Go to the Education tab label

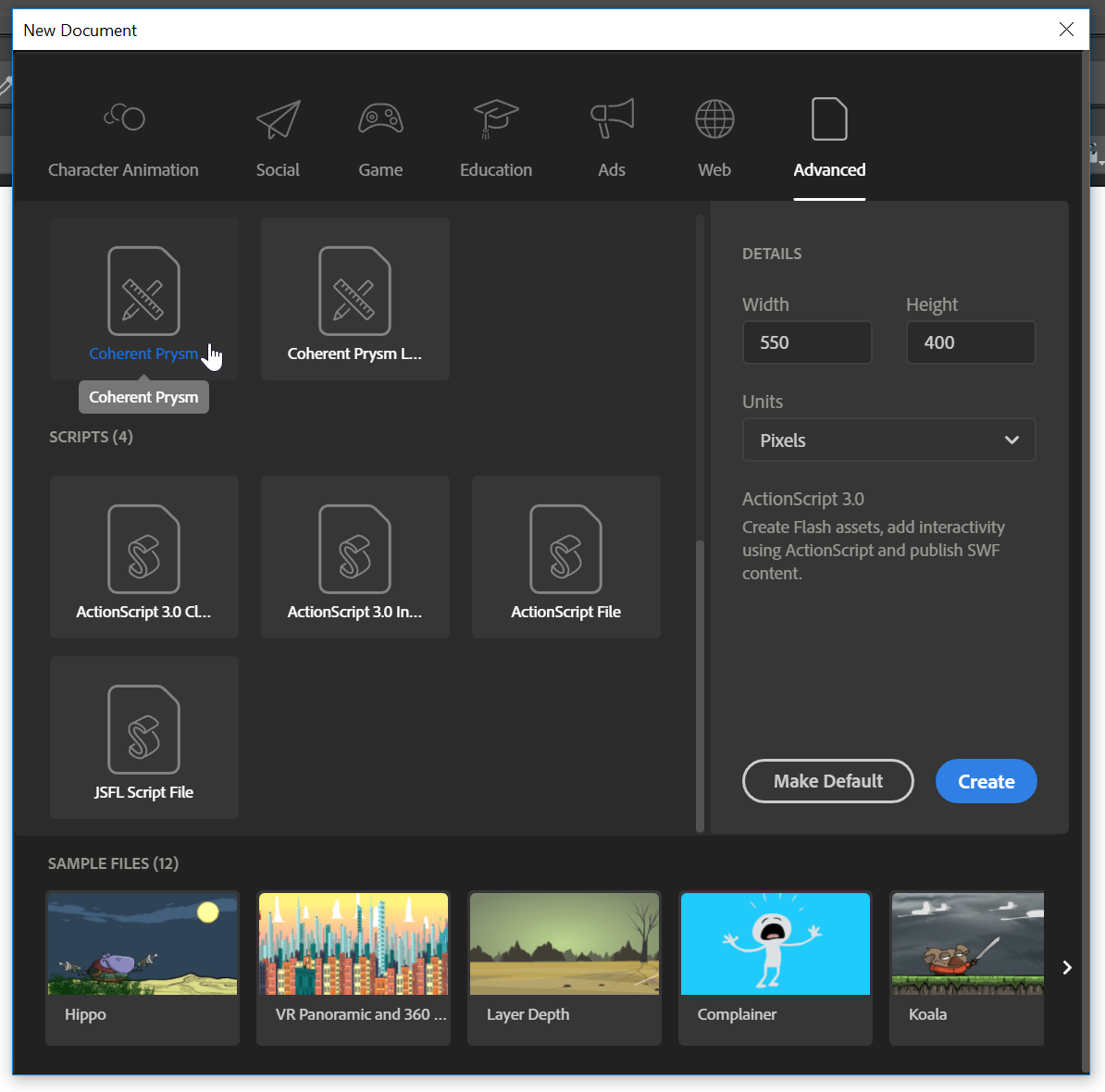(496, 169)
